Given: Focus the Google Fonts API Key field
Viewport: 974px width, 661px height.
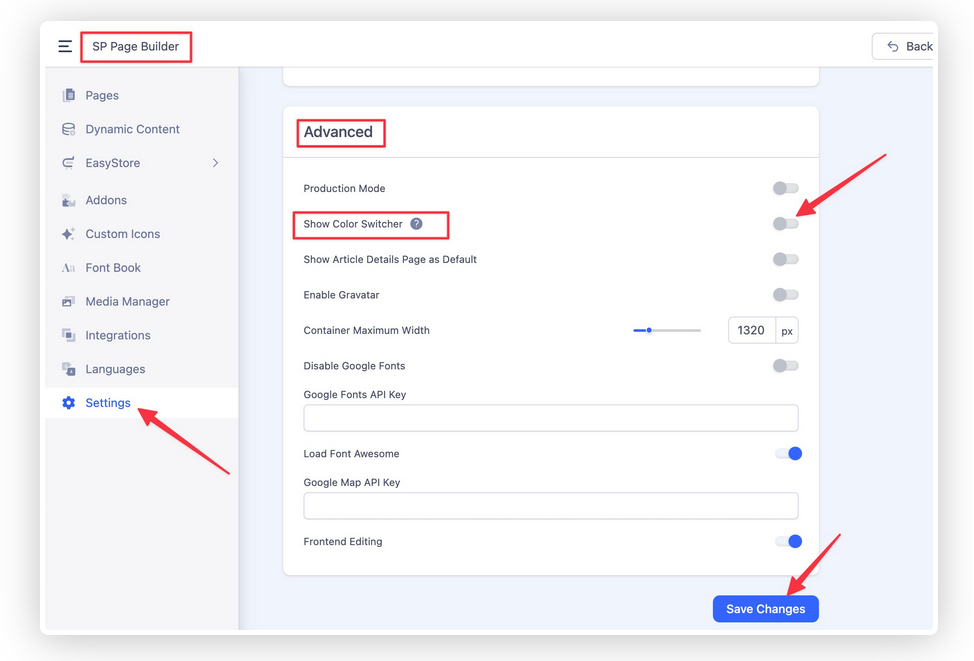Looking at the screenshot, I should tap(550, 418).
